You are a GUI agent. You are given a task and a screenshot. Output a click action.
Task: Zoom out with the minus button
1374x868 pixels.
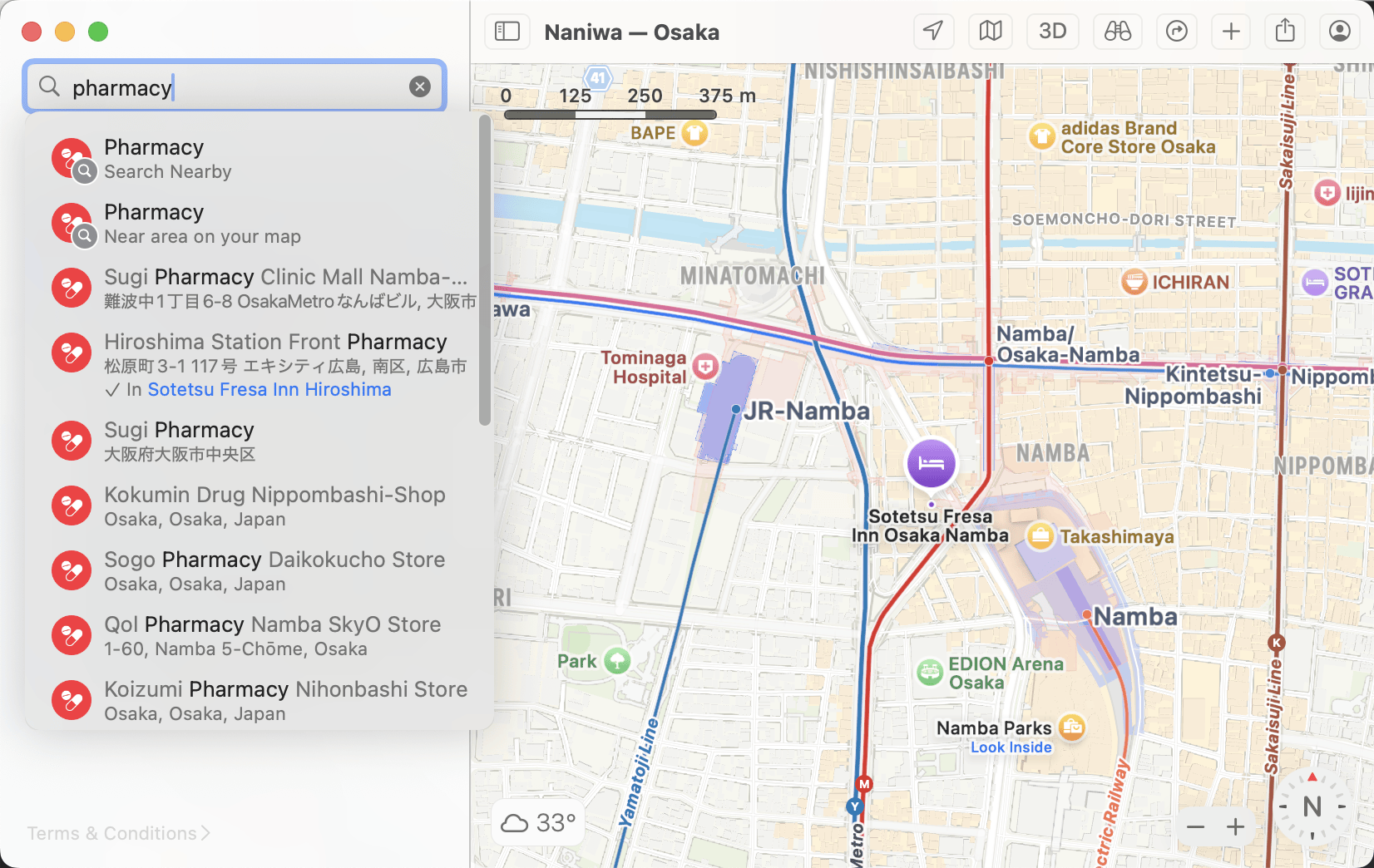1195,826
